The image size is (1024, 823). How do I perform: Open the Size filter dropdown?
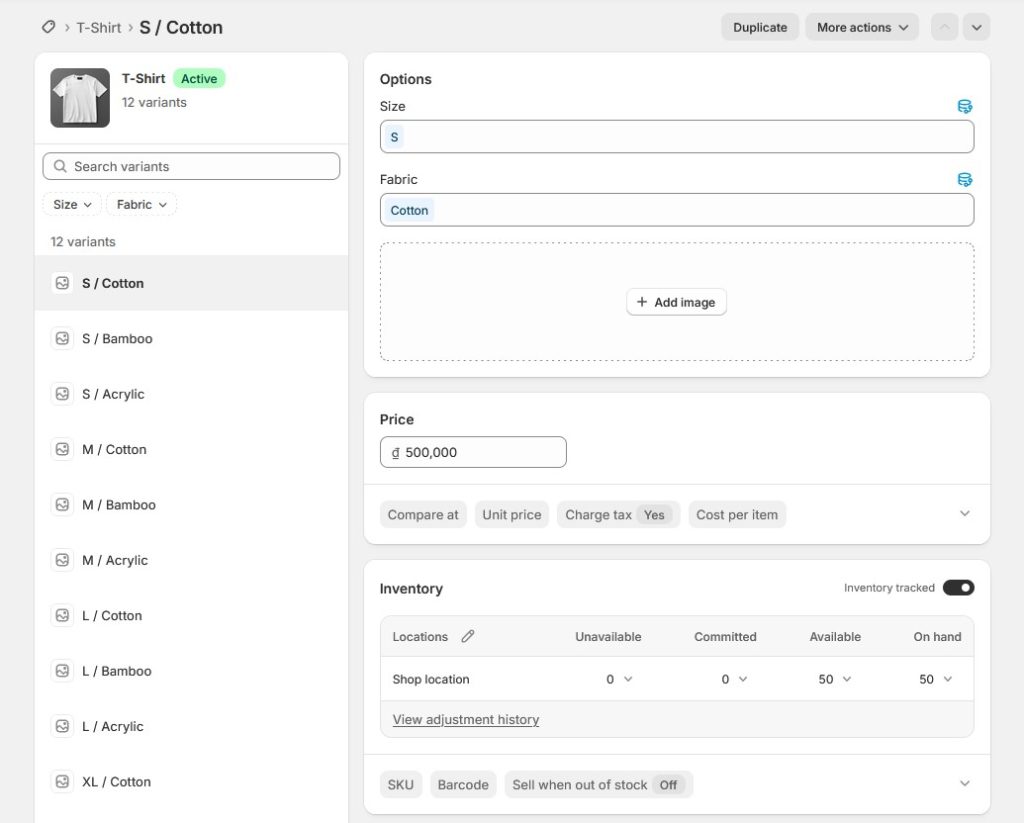tap(72, 205)
